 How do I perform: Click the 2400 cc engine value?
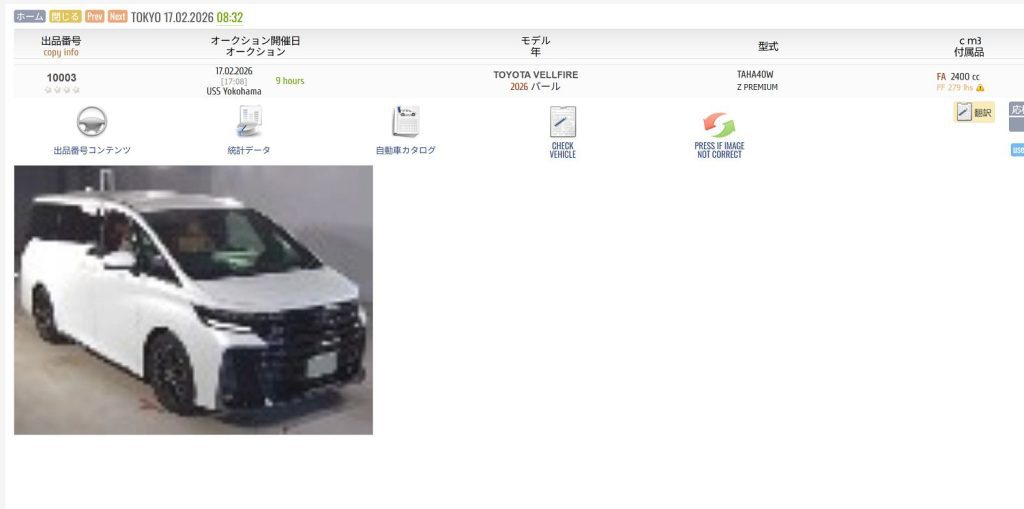click(x=965, y=76)
